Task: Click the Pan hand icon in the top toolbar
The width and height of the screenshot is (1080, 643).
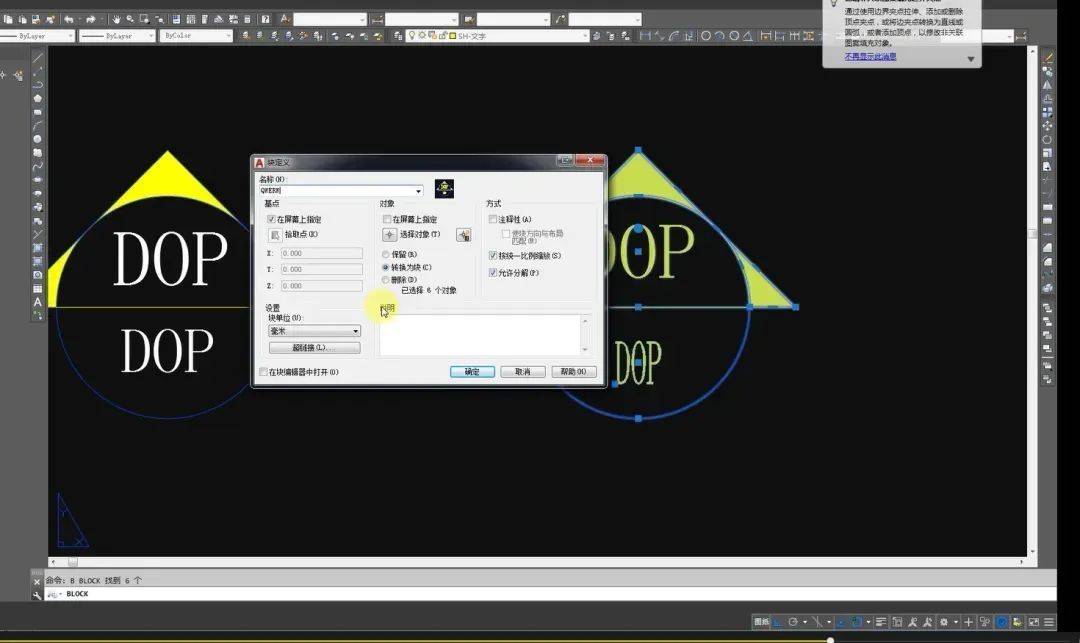Action: tap(116, 19)
